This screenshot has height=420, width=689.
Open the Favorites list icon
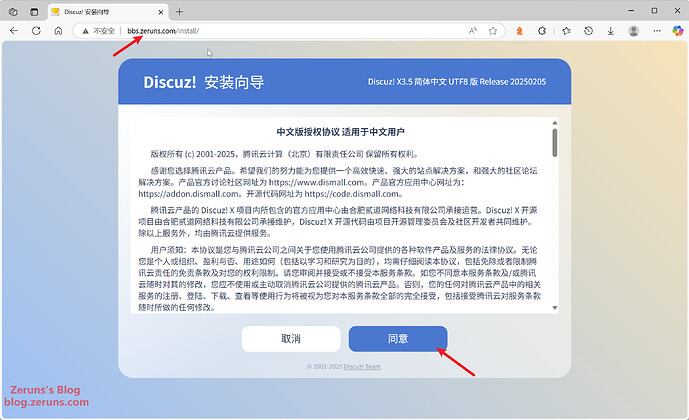(x=566, y=31)
